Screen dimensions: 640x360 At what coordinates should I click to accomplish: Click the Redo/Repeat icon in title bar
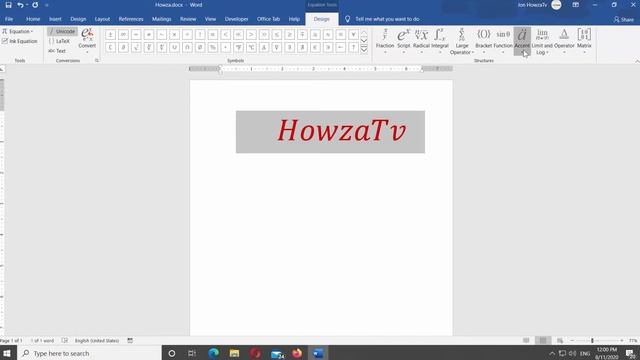point(35,5)
